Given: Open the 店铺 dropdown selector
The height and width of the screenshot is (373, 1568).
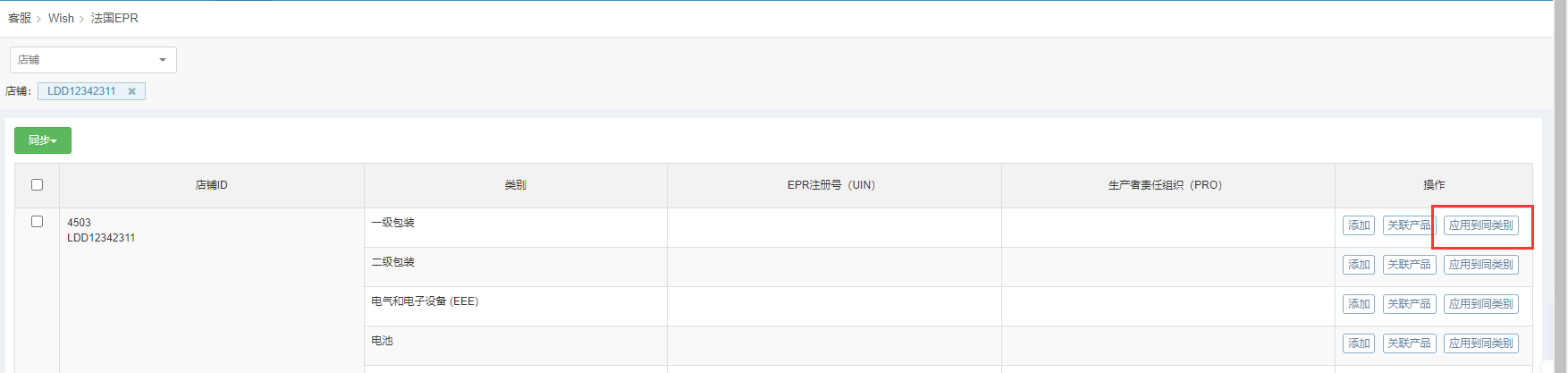Looking at the screenshot, I should pyautogui.click(x=93, y=60).
